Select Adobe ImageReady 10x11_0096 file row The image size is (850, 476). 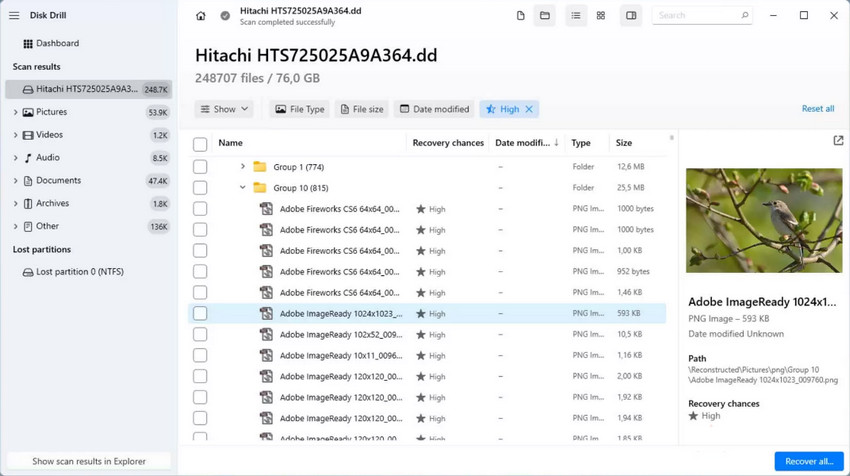click(x=427, y=355)
